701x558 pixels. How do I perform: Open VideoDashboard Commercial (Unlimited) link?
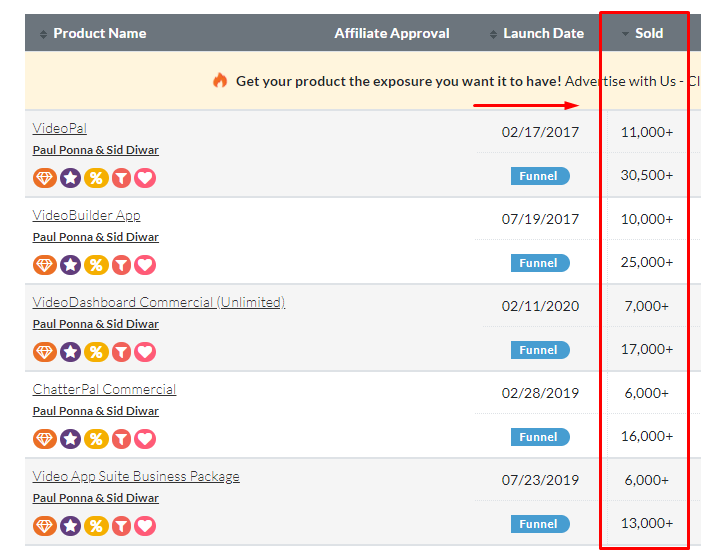(159, 303)
